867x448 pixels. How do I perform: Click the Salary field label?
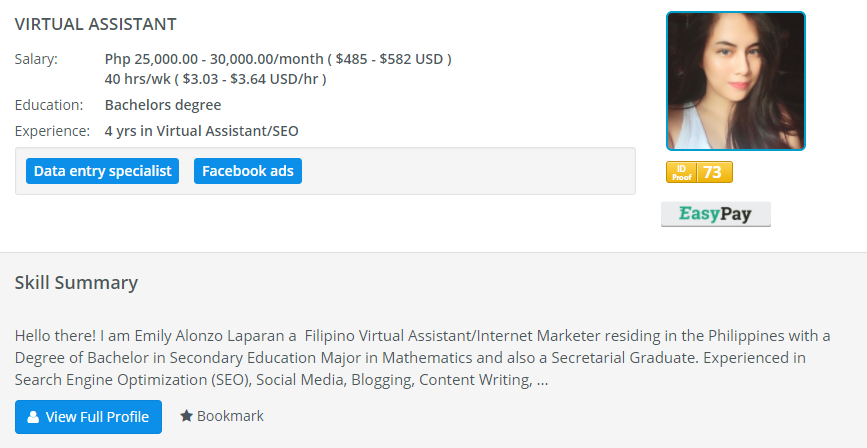click(x=36, y=59)
